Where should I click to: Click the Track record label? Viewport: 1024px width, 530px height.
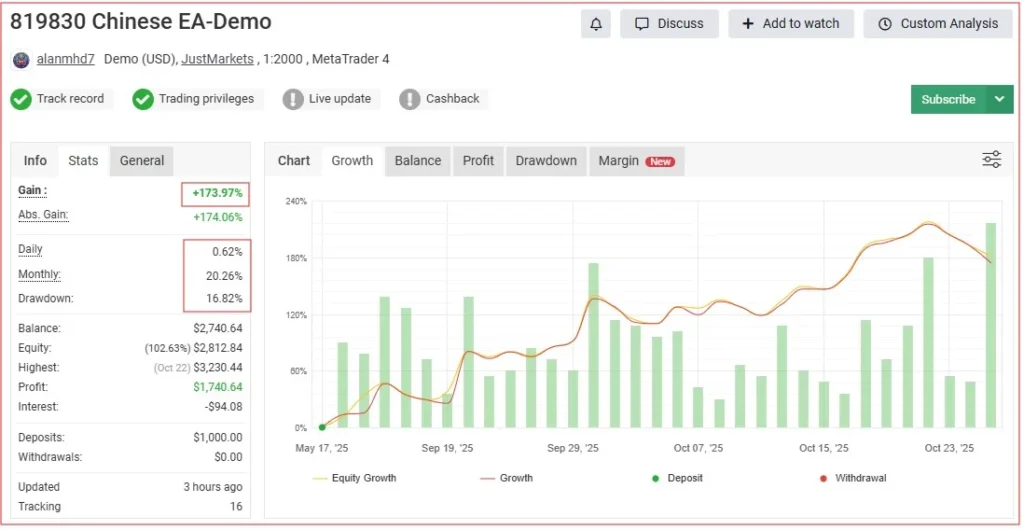(x=70, y=99)
